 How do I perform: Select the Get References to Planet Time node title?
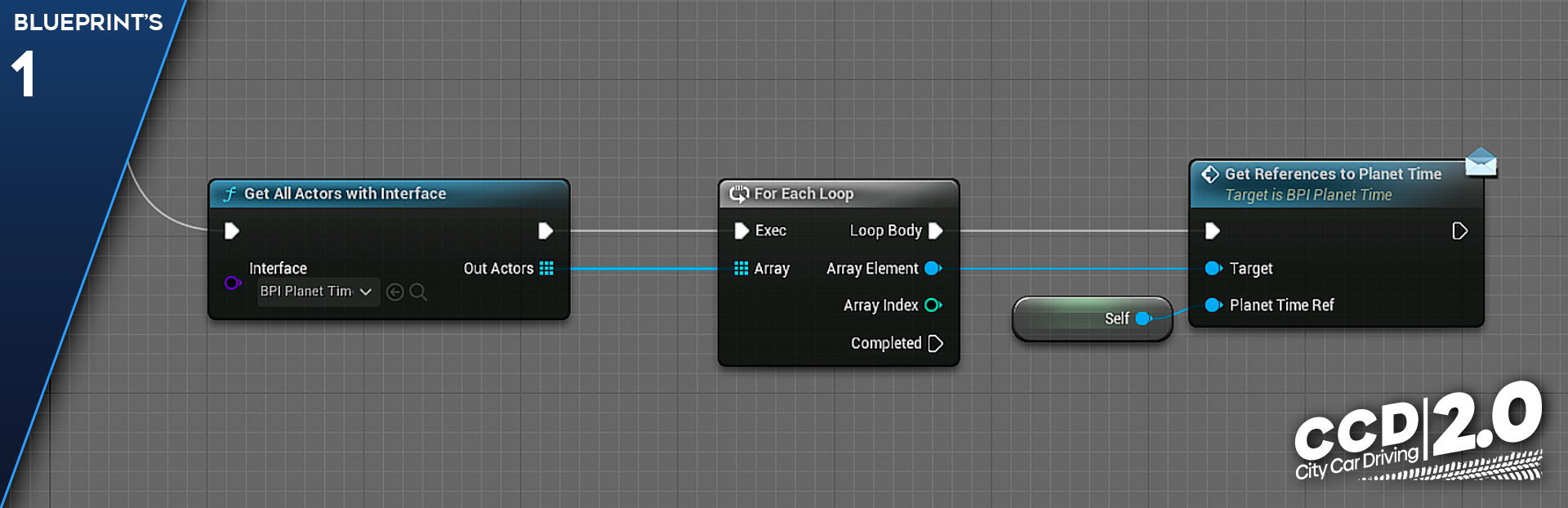point(1333,174)
